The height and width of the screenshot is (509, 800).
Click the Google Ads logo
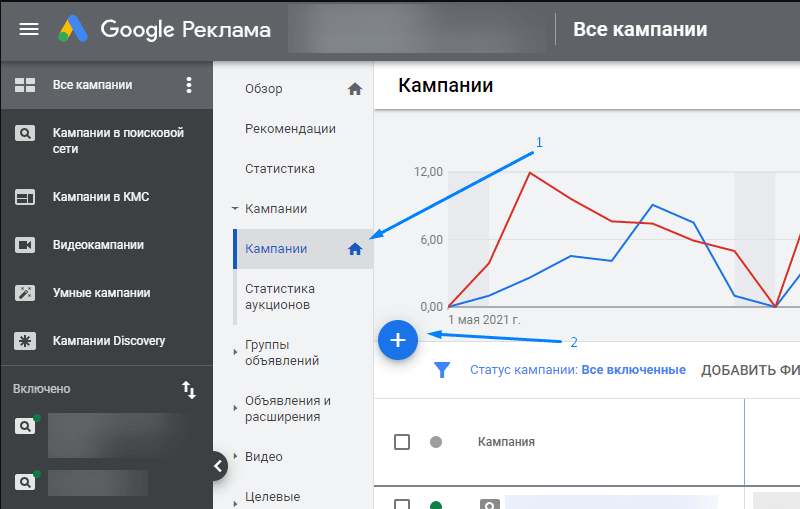(73, 29)
